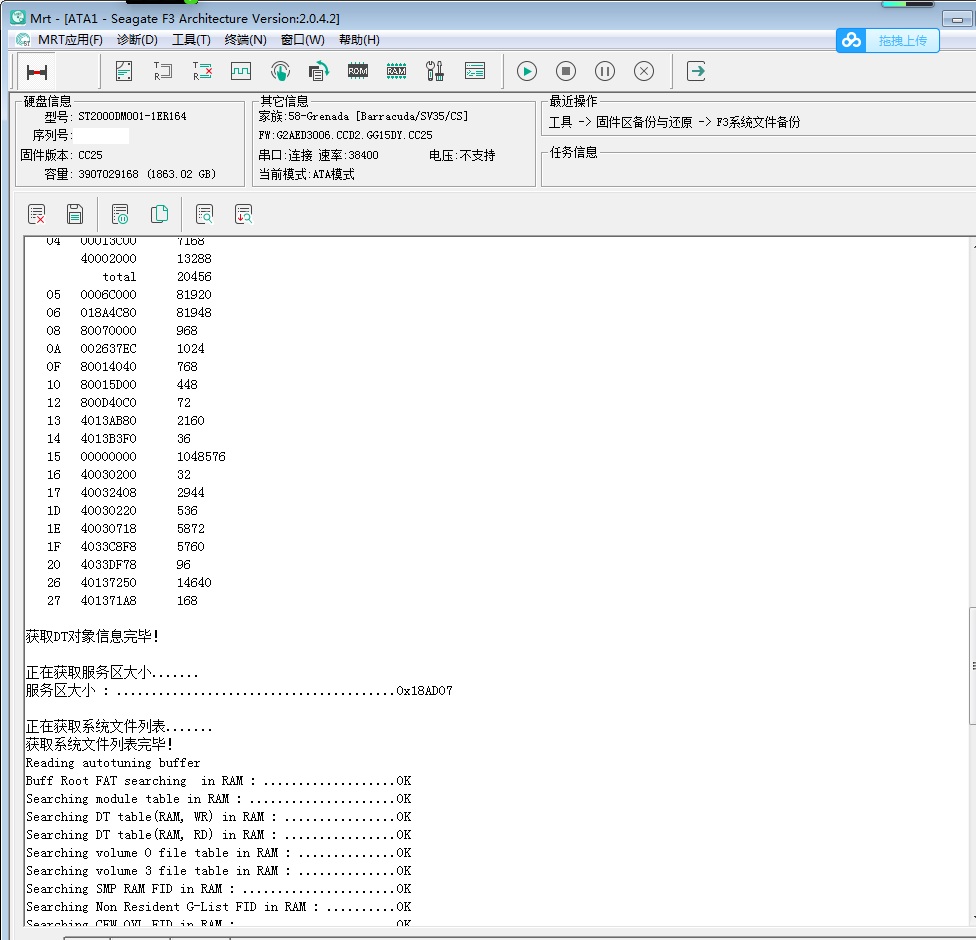Click log row 15 00000000 1048576
The width and height of the screenshot is (976, 940).
(x=136, y=456)
